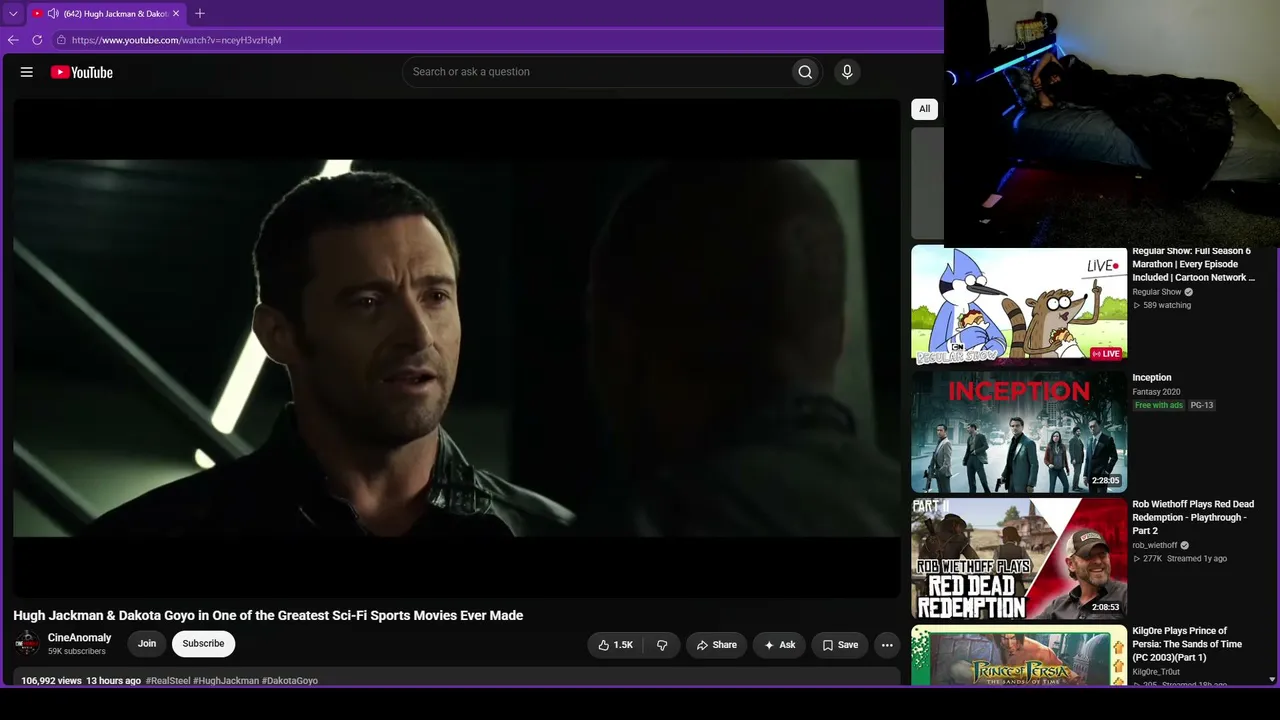The height and width of the screenshot is (720, 1280).
Task: Visit the CineAnomaly channel name link
Action: [80, 638]
